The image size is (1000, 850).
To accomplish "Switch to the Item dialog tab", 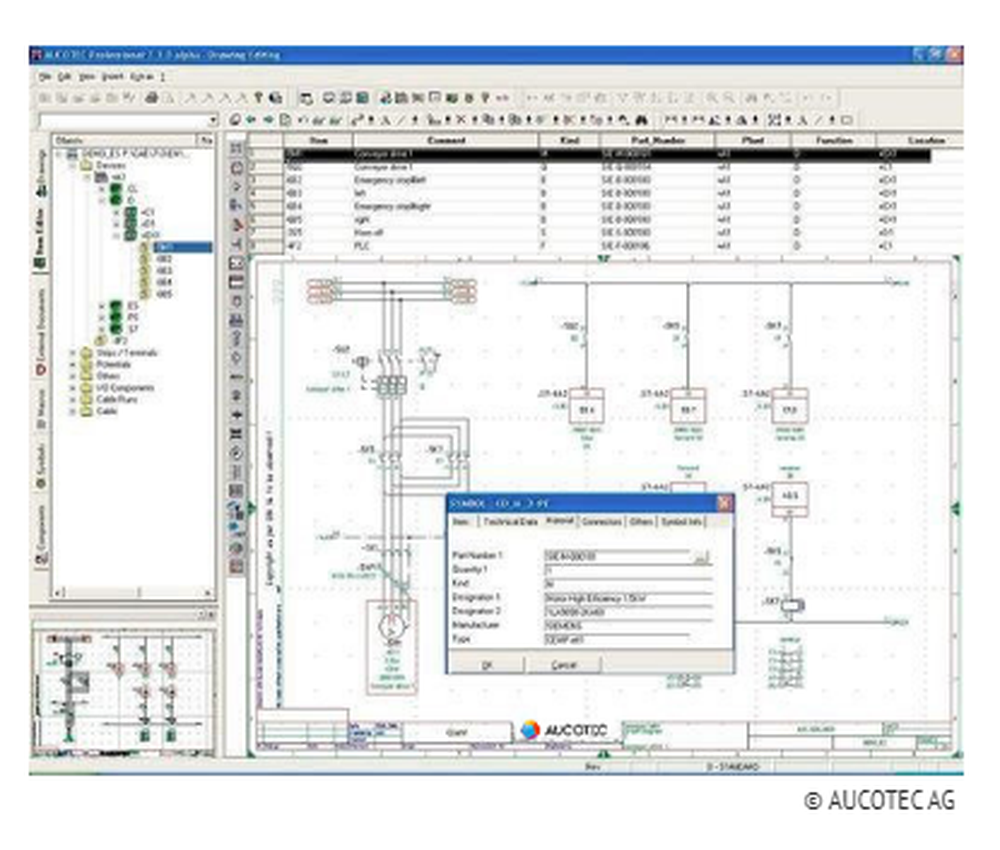I will coord(461,522).
